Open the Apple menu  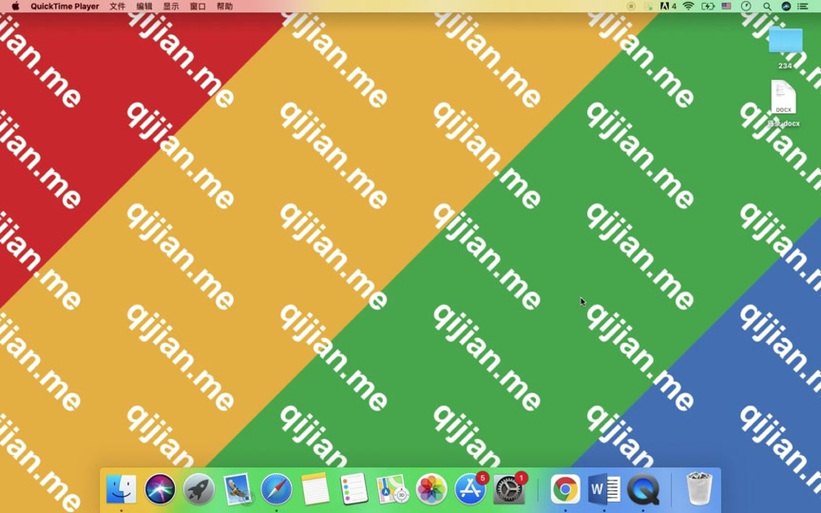15,6
